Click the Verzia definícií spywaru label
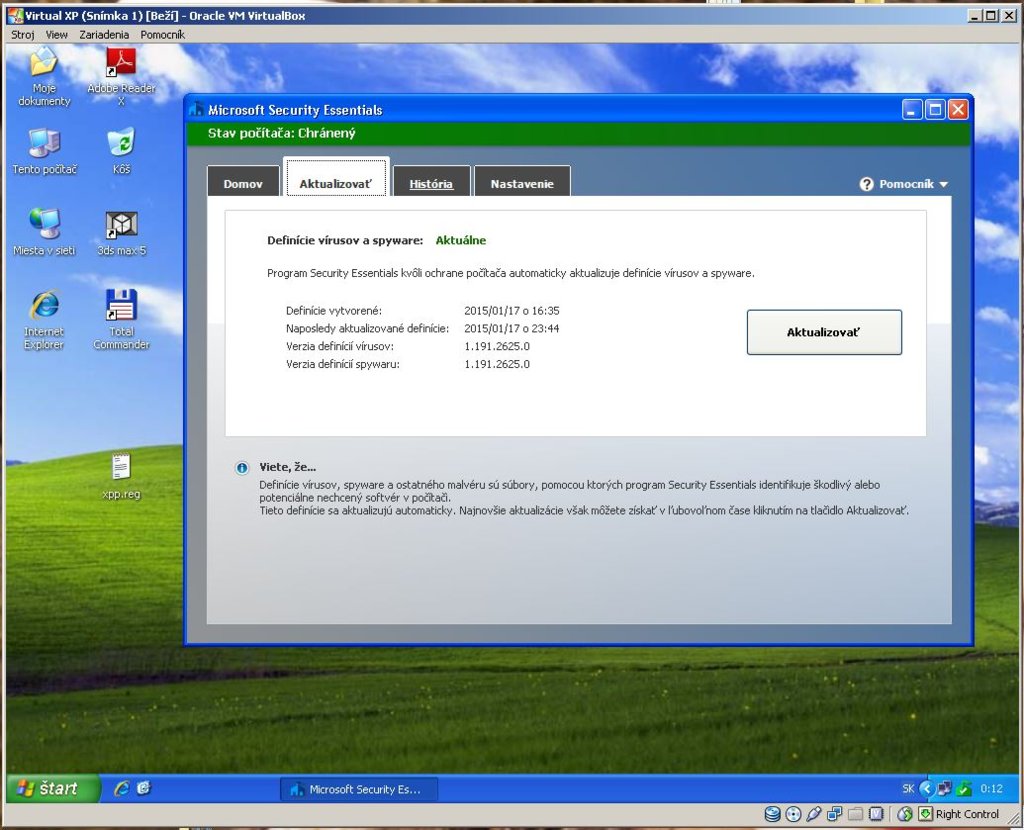The image size is (1024, 830). (342, 364)
